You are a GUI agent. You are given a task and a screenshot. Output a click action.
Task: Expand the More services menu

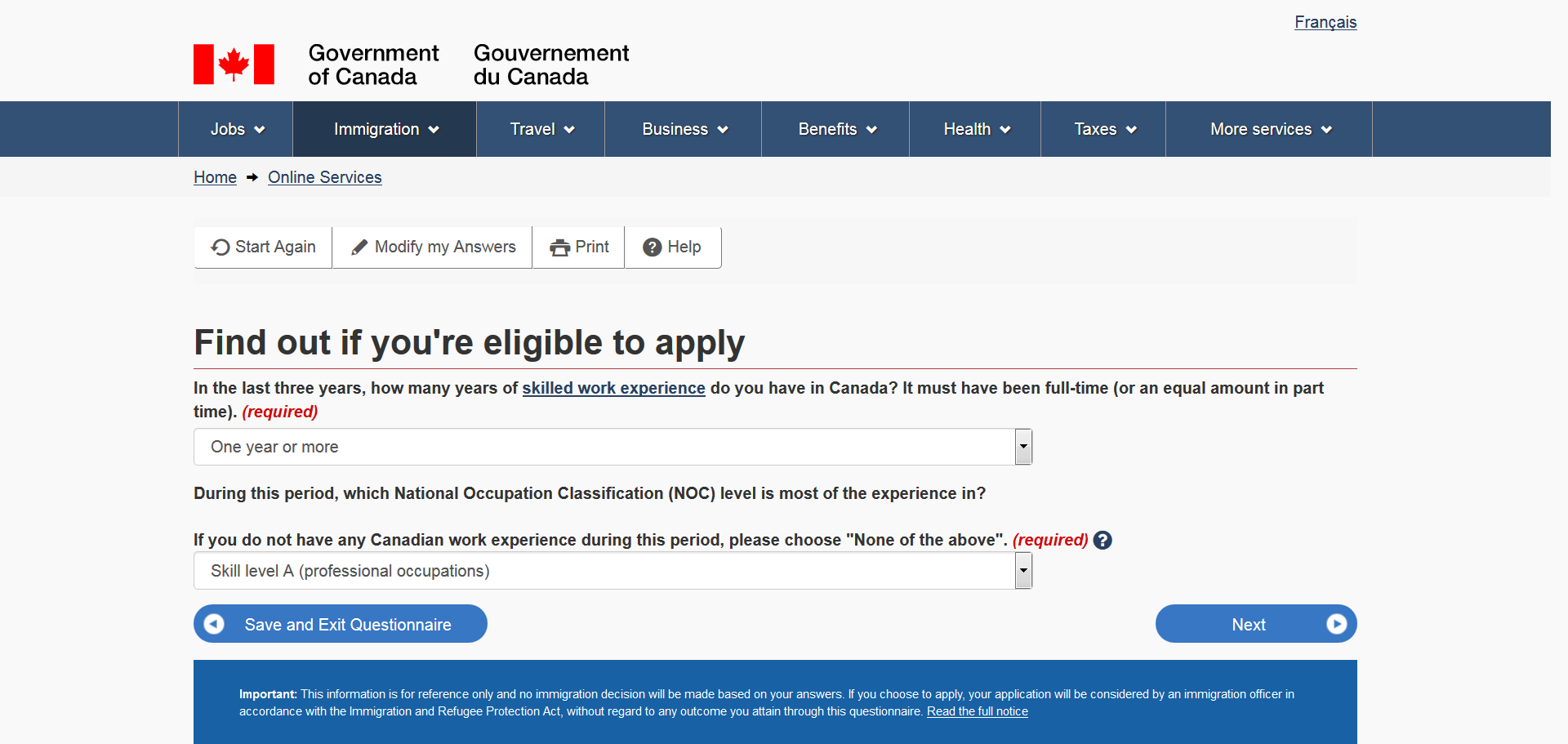(1269, 129)
